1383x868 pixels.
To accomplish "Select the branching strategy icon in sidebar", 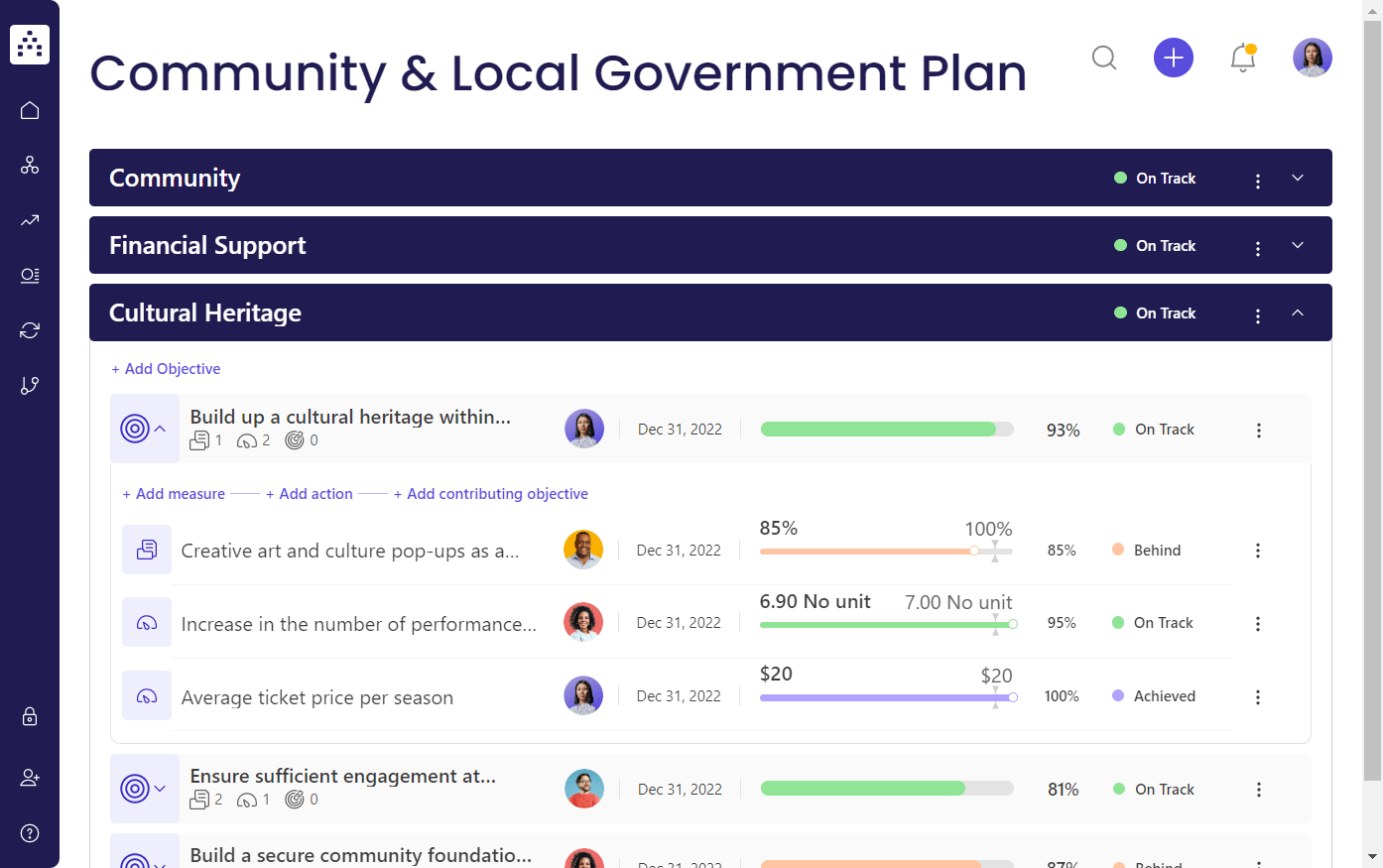I will (x=30, y=385).
